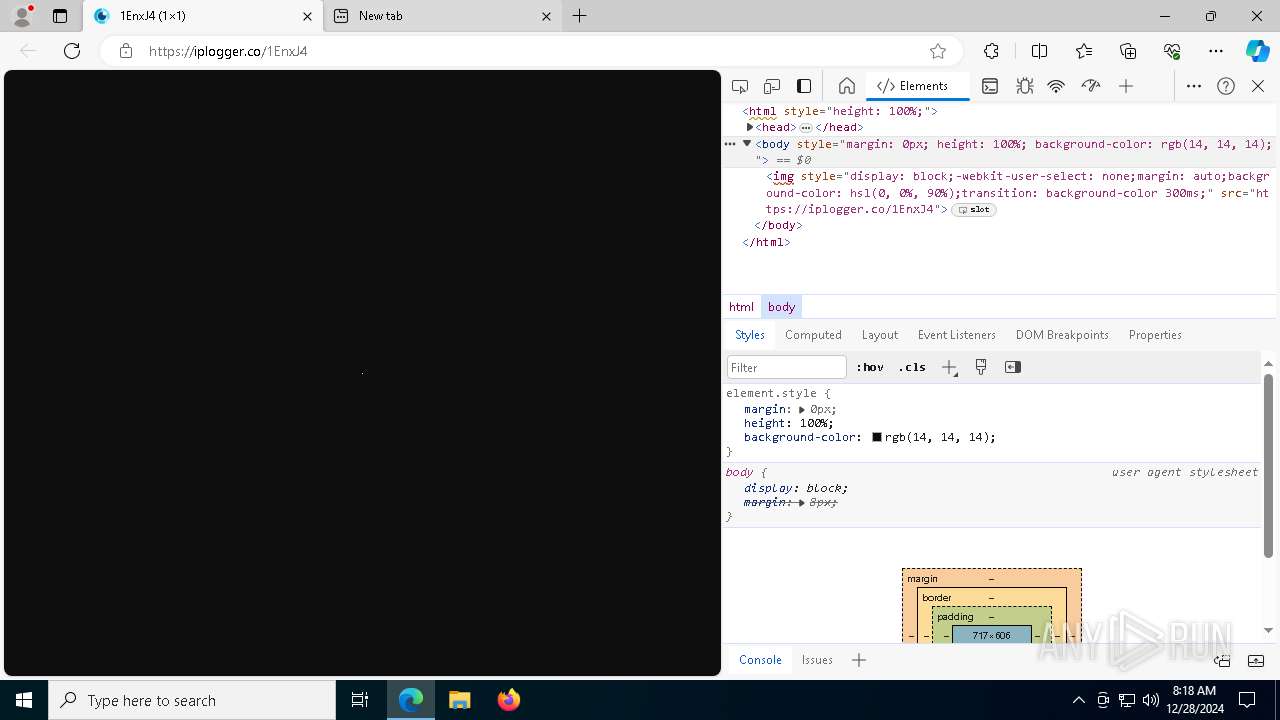The image size is (1280, 720).
Task: Open the user profile icon
Action: click(x=22, y=16)
